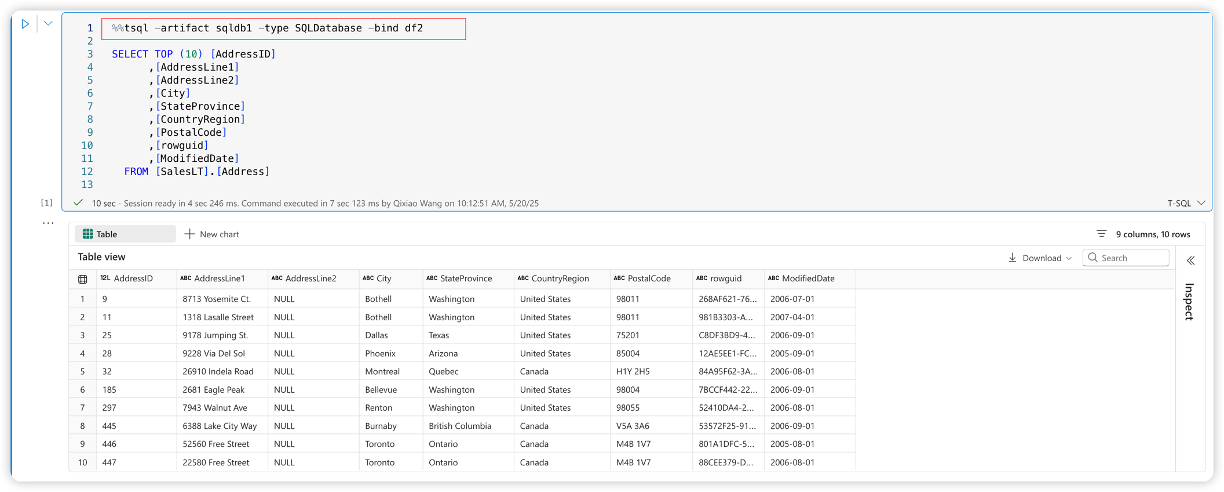Open the Inspect side panel
Viewport: 1224px width, 492px height.
coord(1189,301)
